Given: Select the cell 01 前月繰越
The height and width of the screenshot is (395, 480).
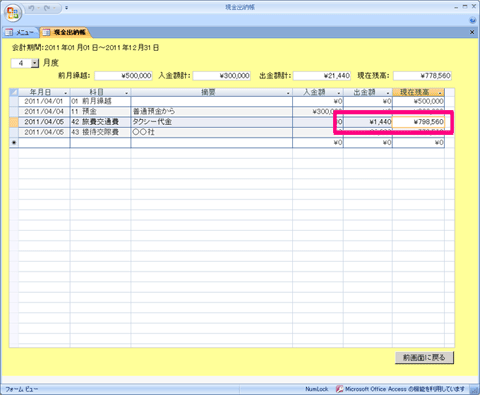Looking at the screenshot, I should click(x=100, y=101).
